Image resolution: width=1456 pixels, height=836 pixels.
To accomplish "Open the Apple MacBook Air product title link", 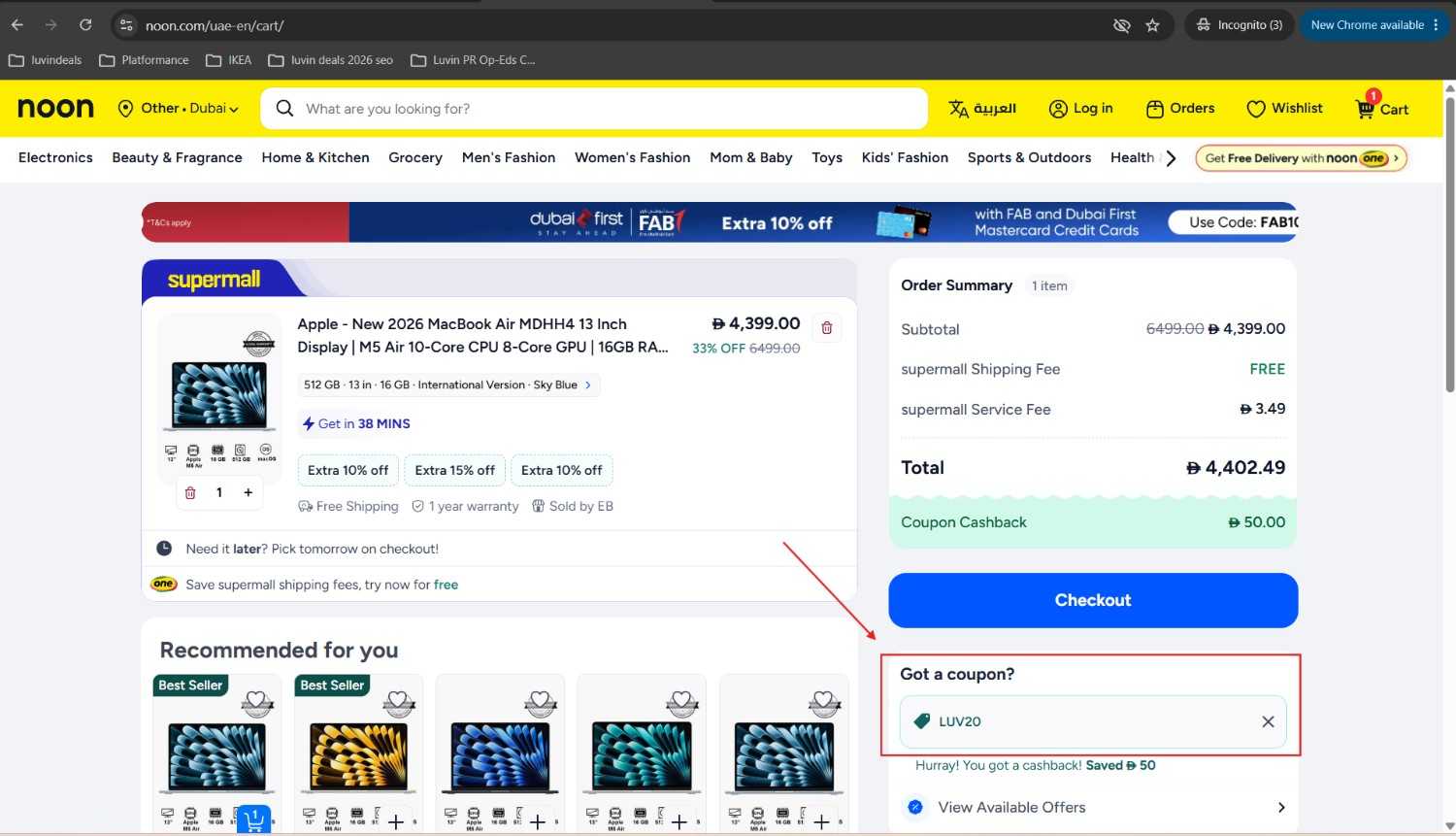I will pyautogui.click(x=482, y=336).
